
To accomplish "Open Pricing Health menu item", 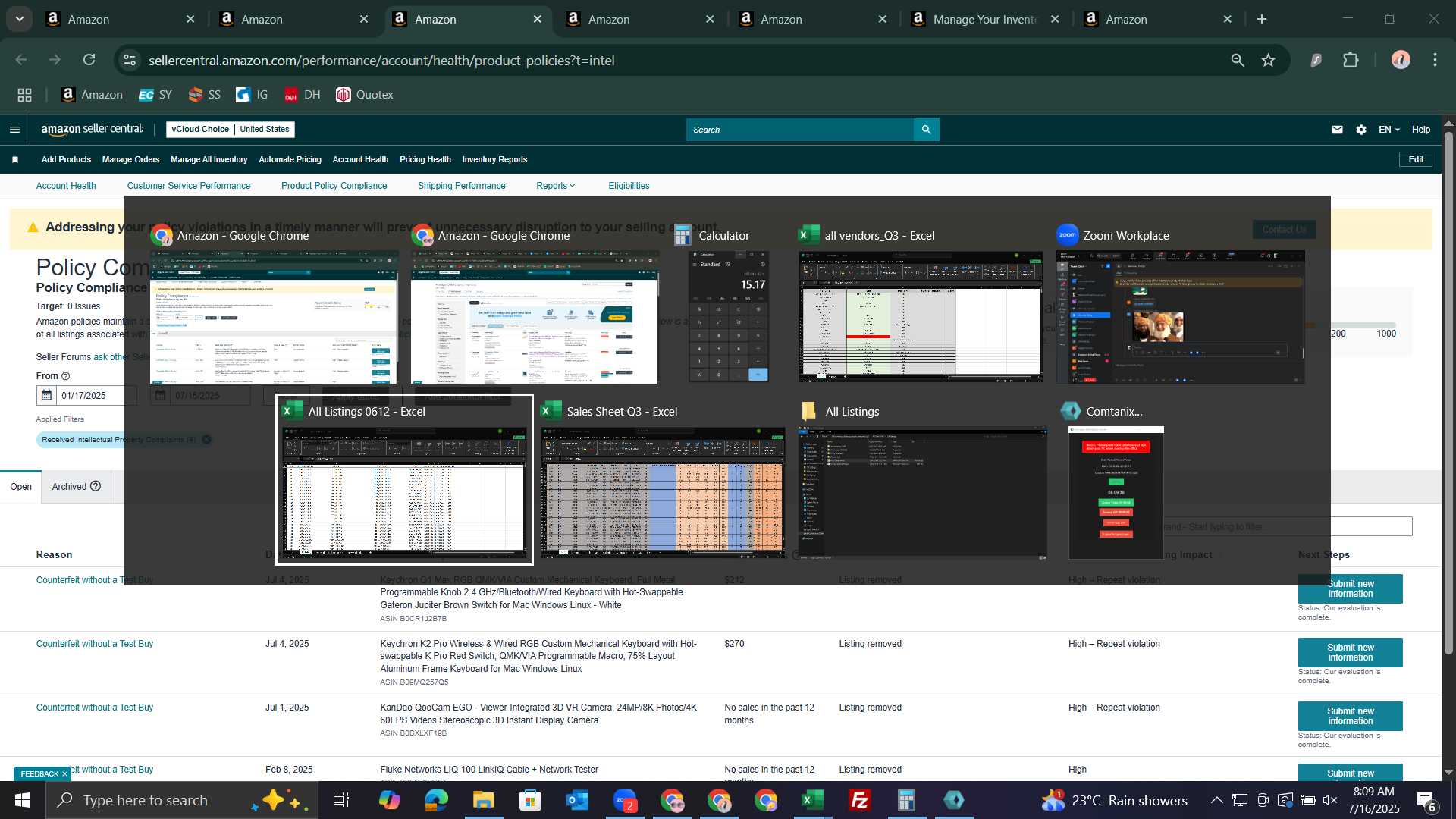I will tap(425, 159).
